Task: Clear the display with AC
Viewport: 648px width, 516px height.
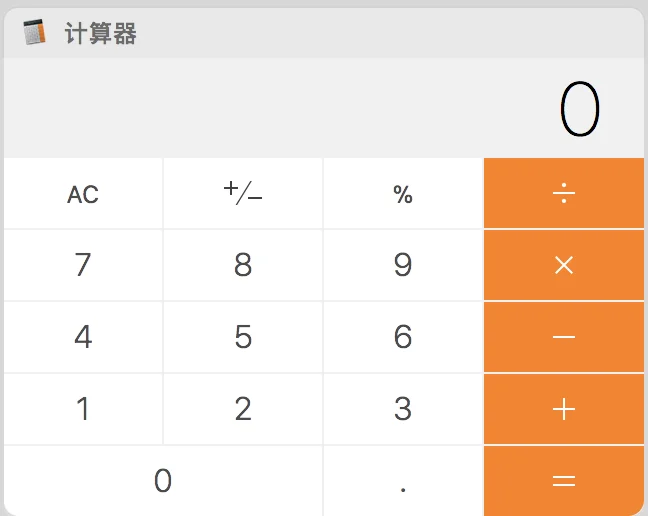Action: coord(83,193)
